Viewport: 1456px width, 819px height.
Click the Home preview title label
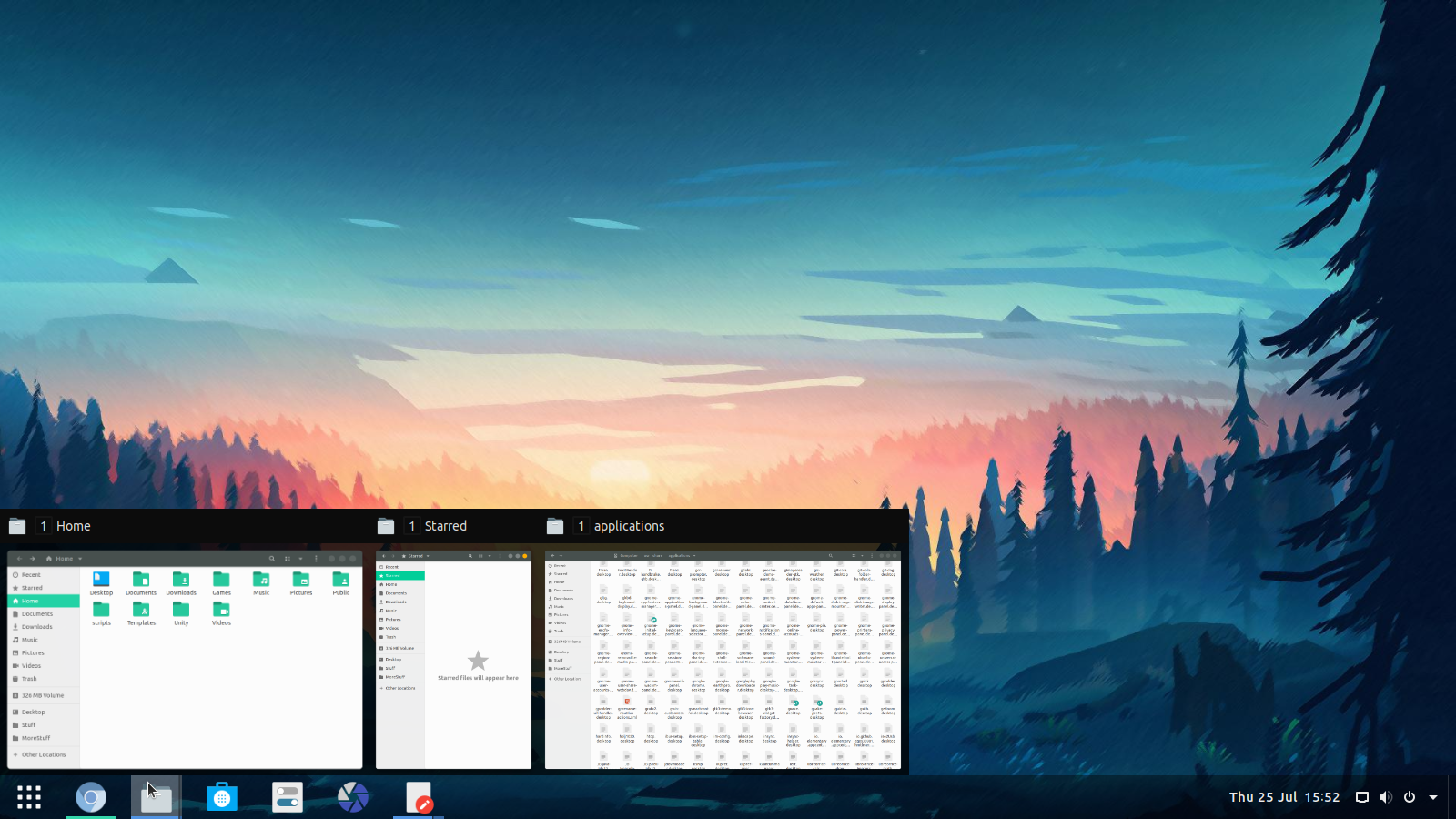pos(74,526)
